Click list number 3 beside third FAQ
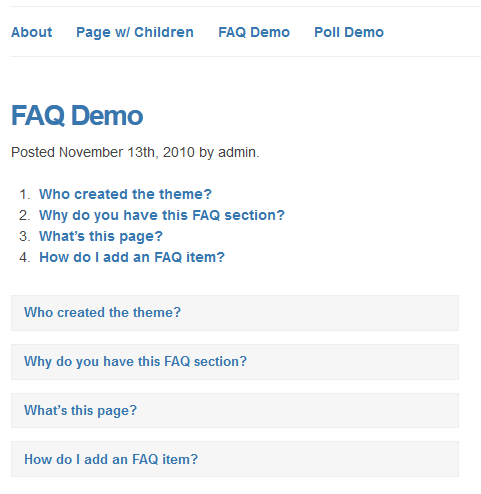The width and height of the screenshot is (481, 494). click(25, 236)
